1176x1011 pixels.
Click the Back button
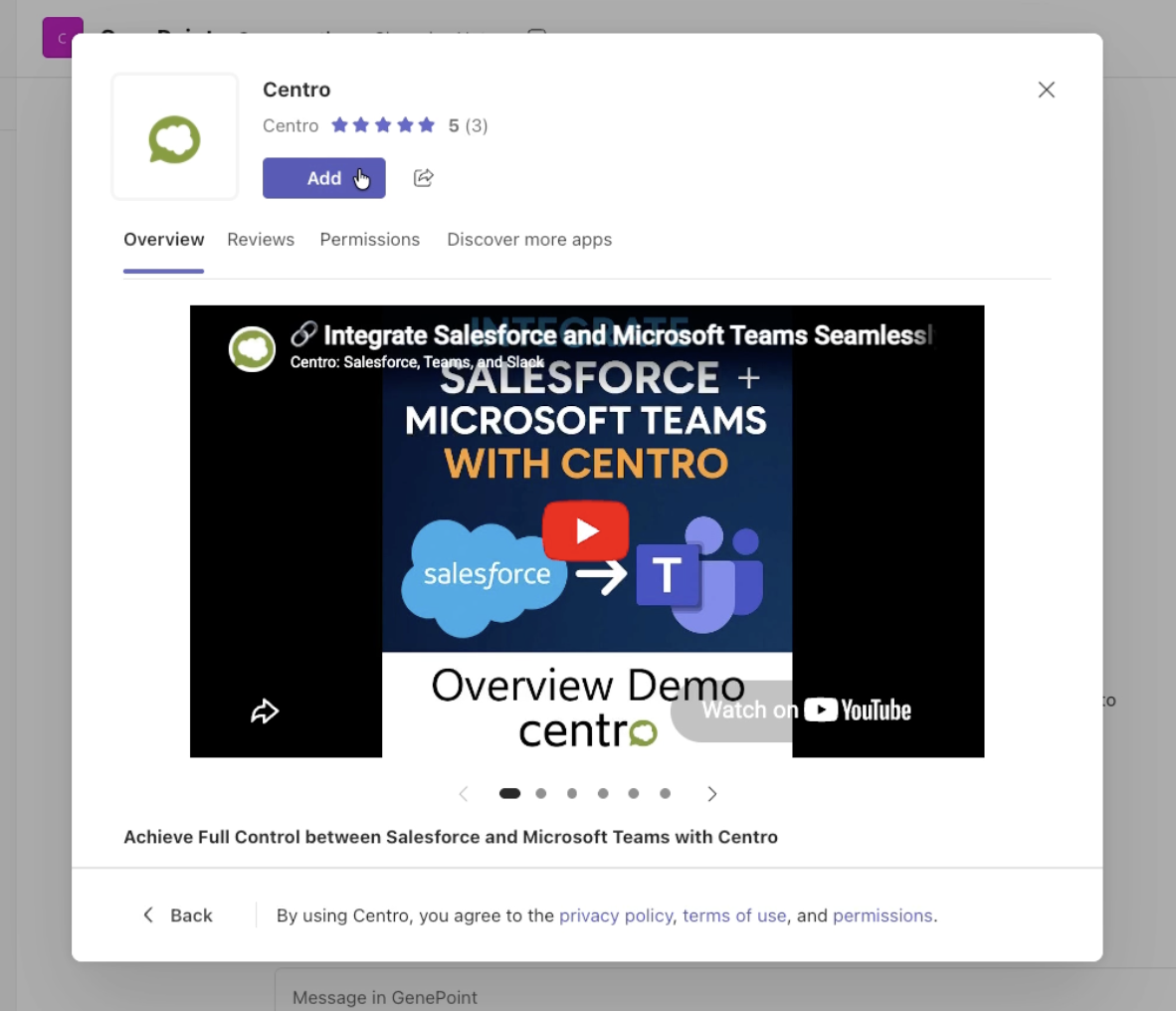178,915
